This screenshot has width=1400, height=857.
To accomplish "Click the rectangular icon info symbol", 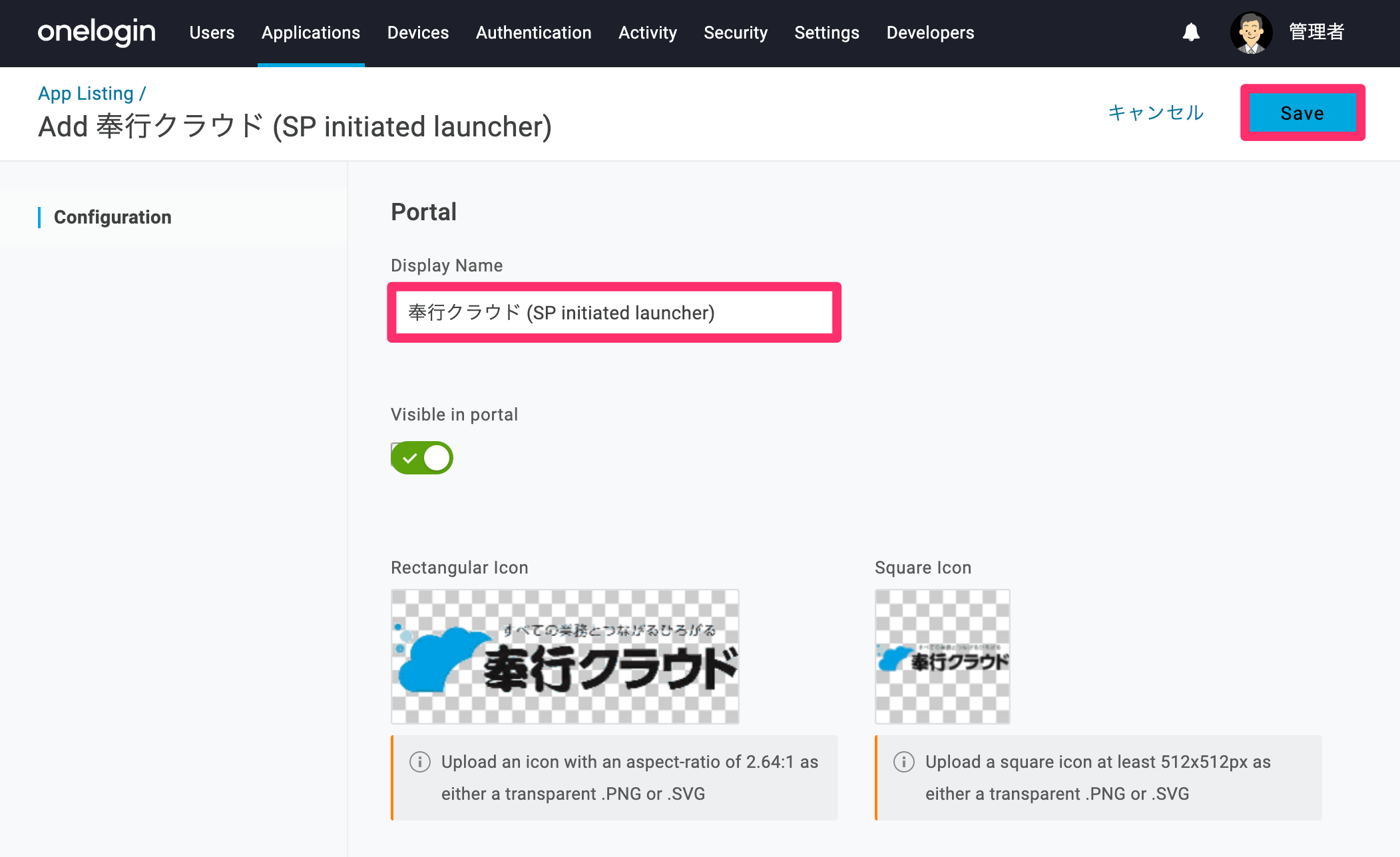I will [x=419, y=762].
